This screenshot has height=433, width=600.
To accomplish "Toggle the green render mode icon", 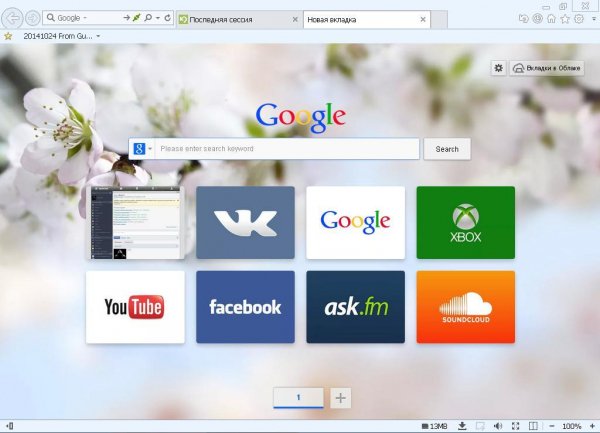I will (137, 18).
